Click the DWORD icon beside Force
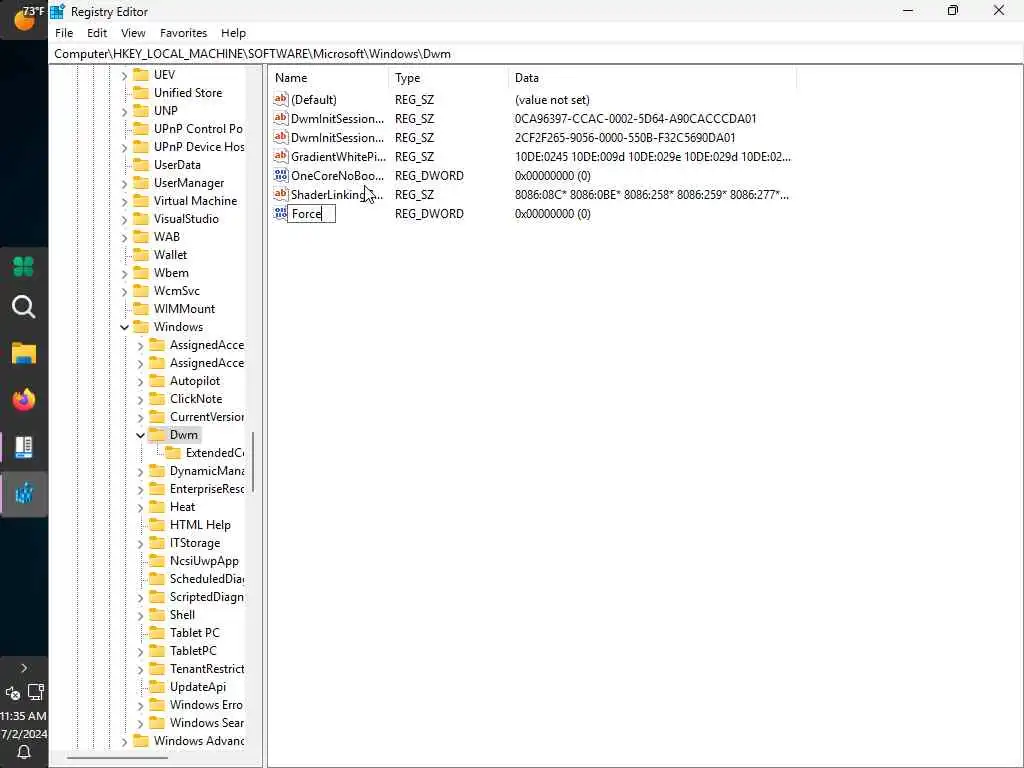1024x768 pixels. (281, 213)
